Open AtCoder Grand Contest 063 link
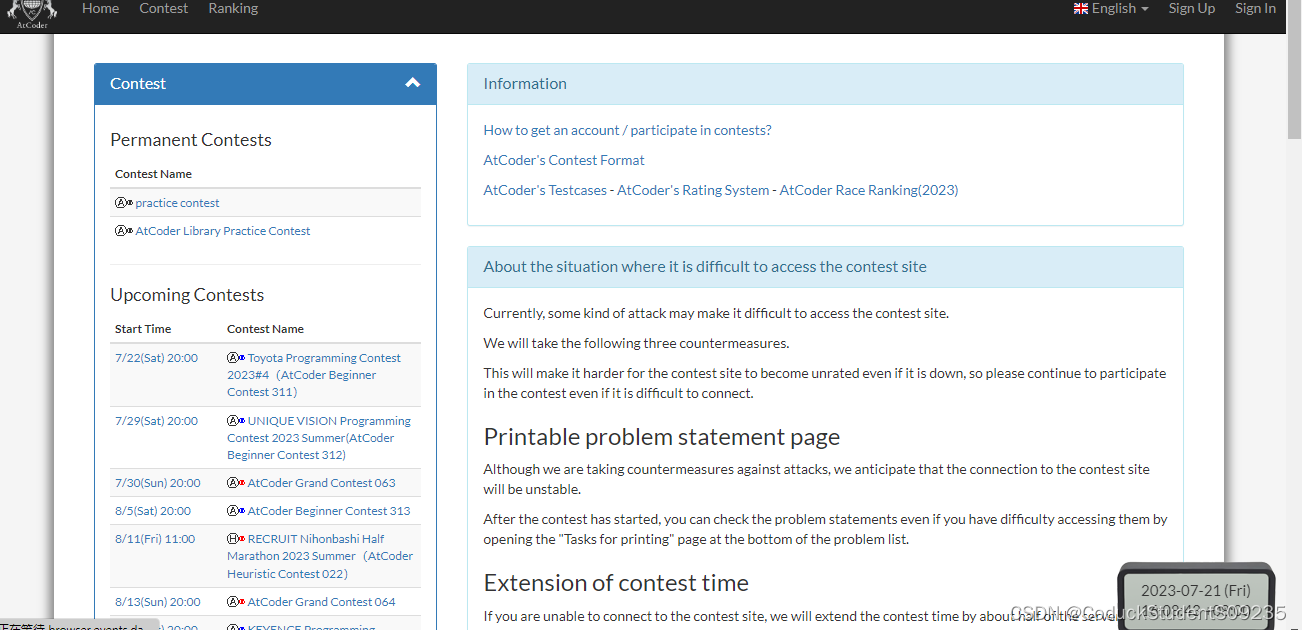The image size is (1302, 630). pyautogui.click(x=321, y=483)
